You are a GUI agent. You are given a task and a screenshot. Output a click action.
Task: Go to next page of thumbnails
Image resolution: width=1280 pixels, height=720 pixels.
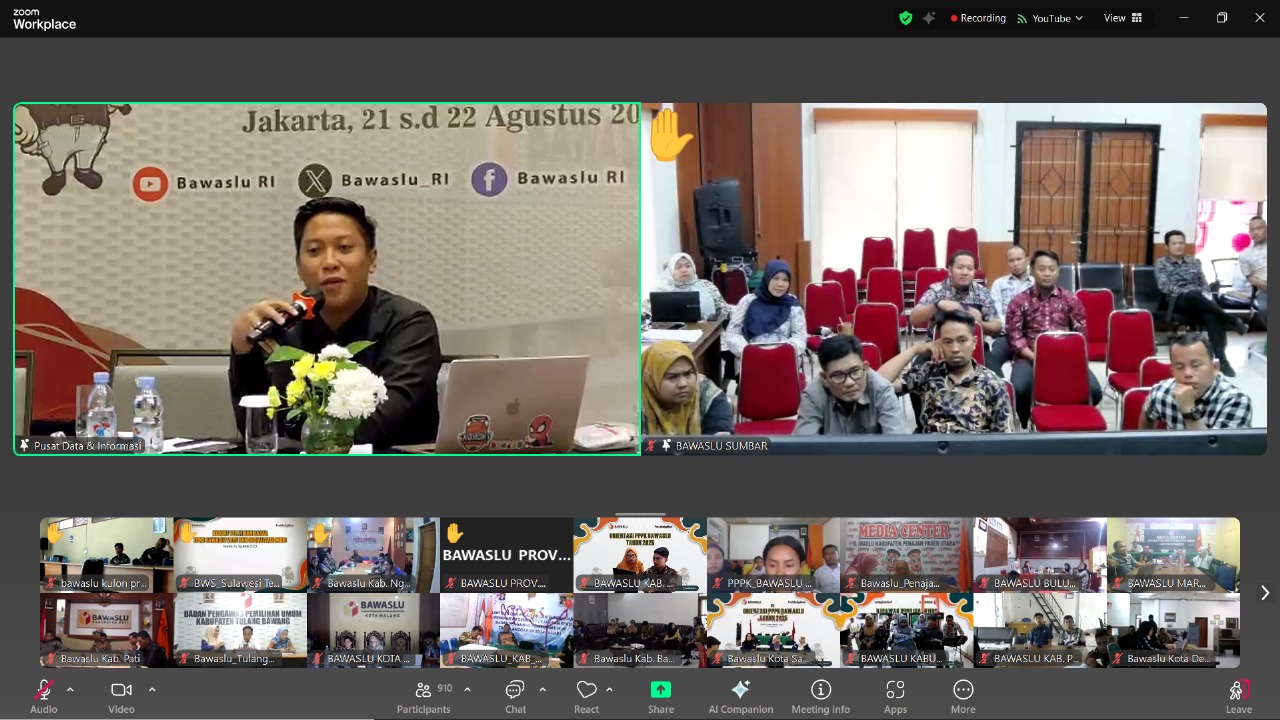tap(1264, 593)
